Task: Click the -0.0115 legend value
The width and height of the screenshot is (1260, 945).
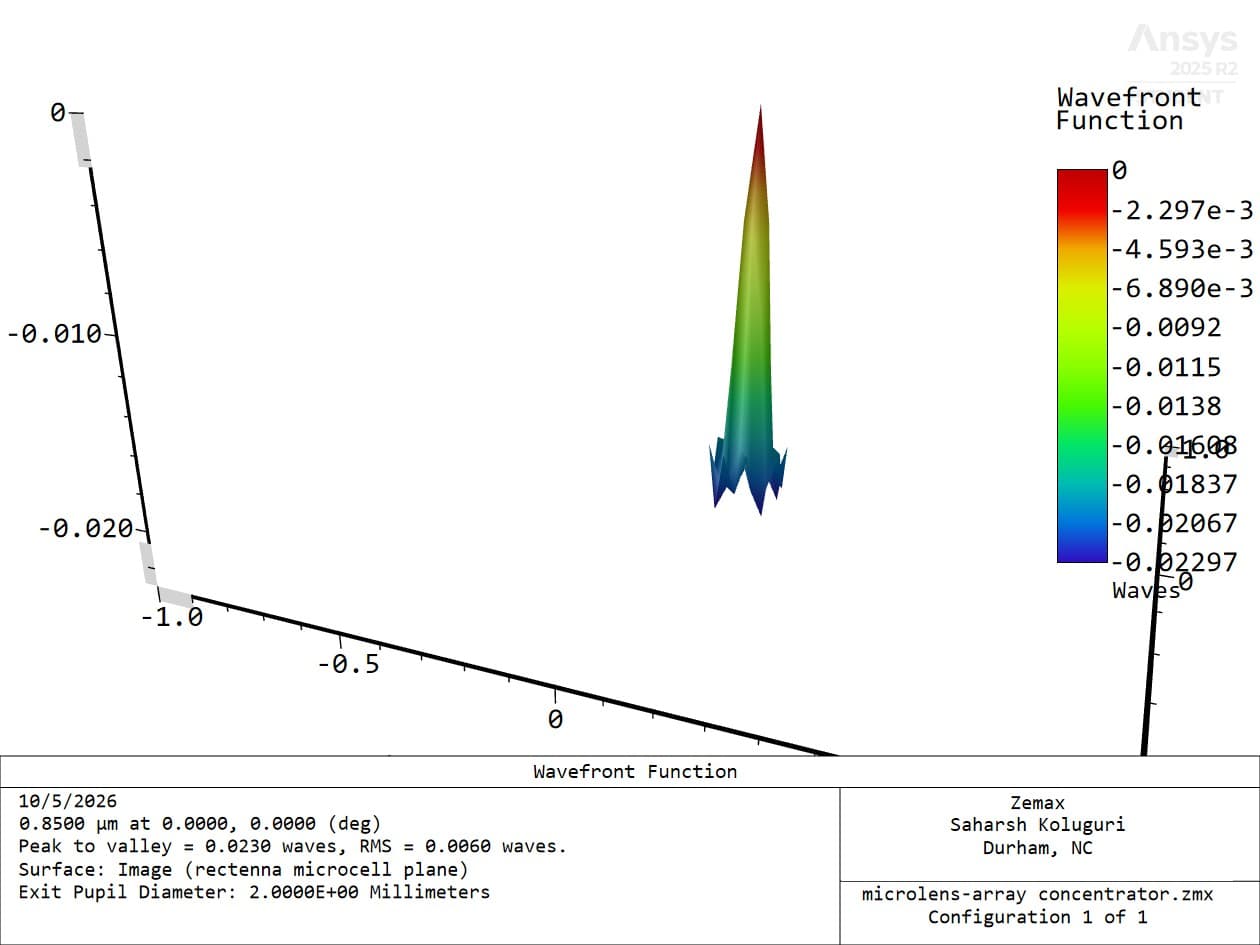Action: point(1167,367)
